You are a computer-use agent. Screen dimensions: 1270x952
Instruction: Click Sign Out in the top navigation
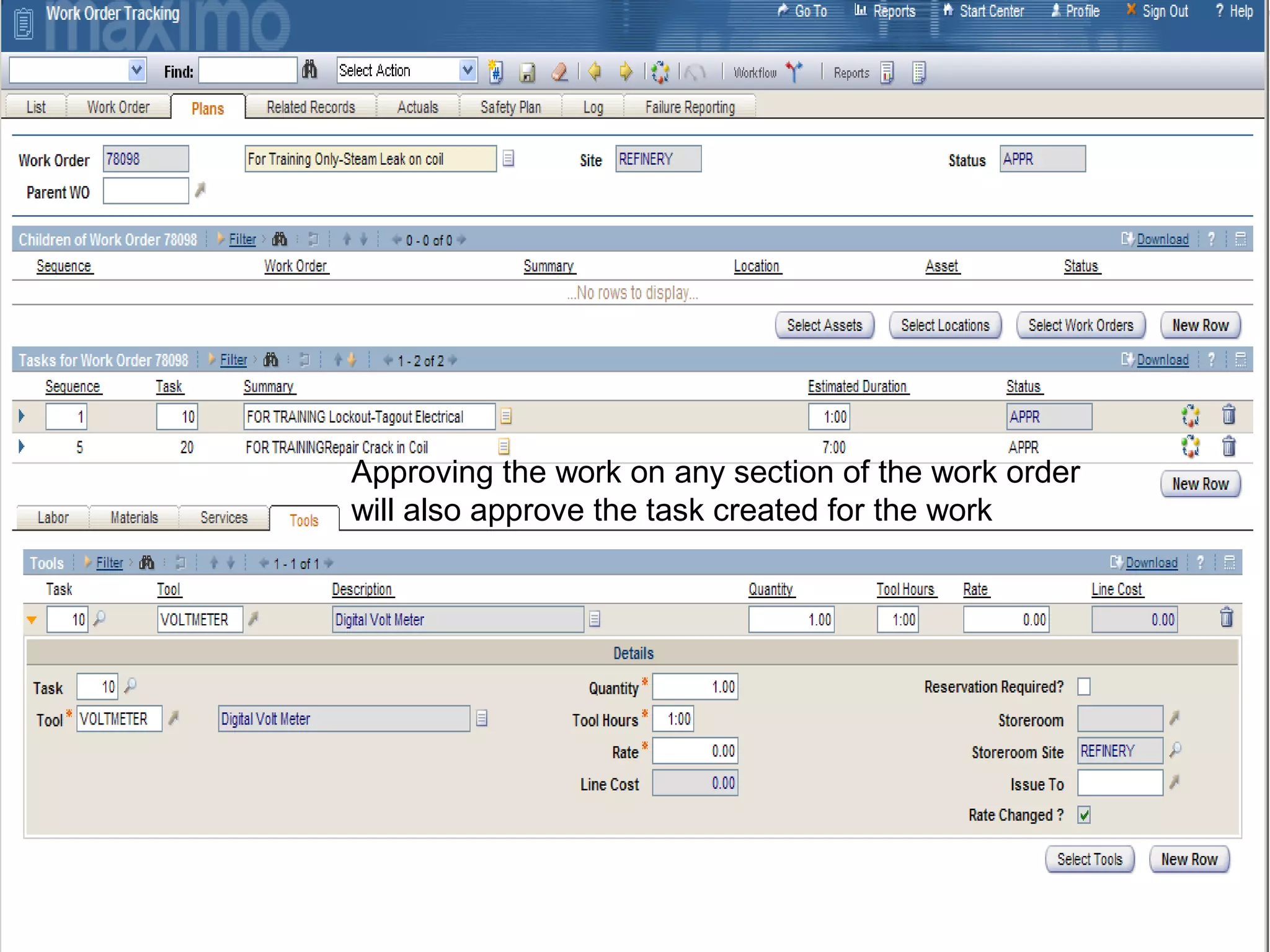pyautogui.click(x=1157, y=11)
